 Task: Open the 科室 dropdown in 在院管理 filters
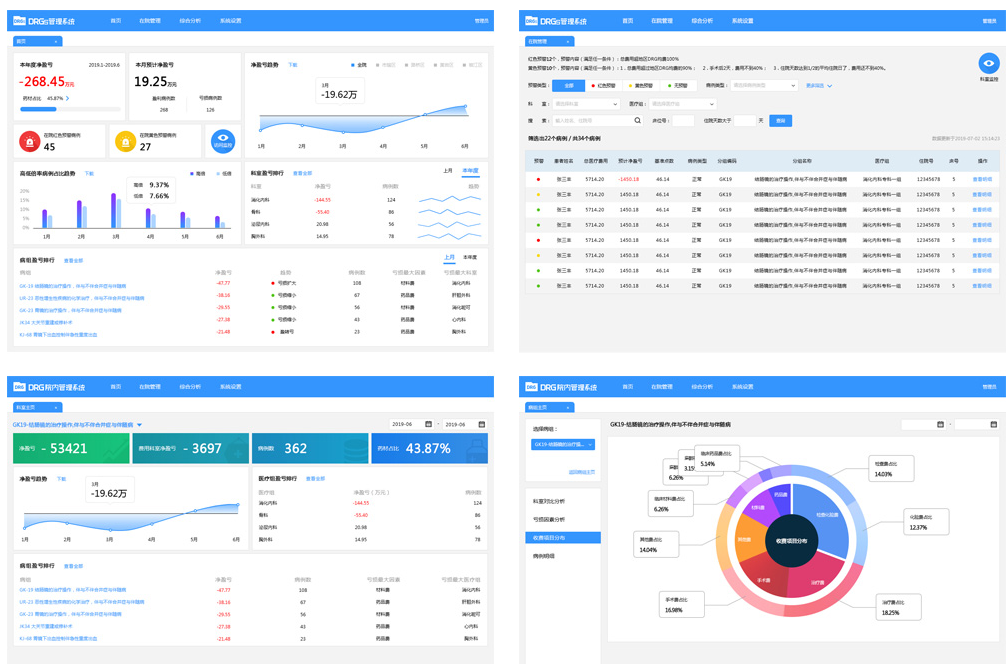pyautogui.click(x=586, y=104)
